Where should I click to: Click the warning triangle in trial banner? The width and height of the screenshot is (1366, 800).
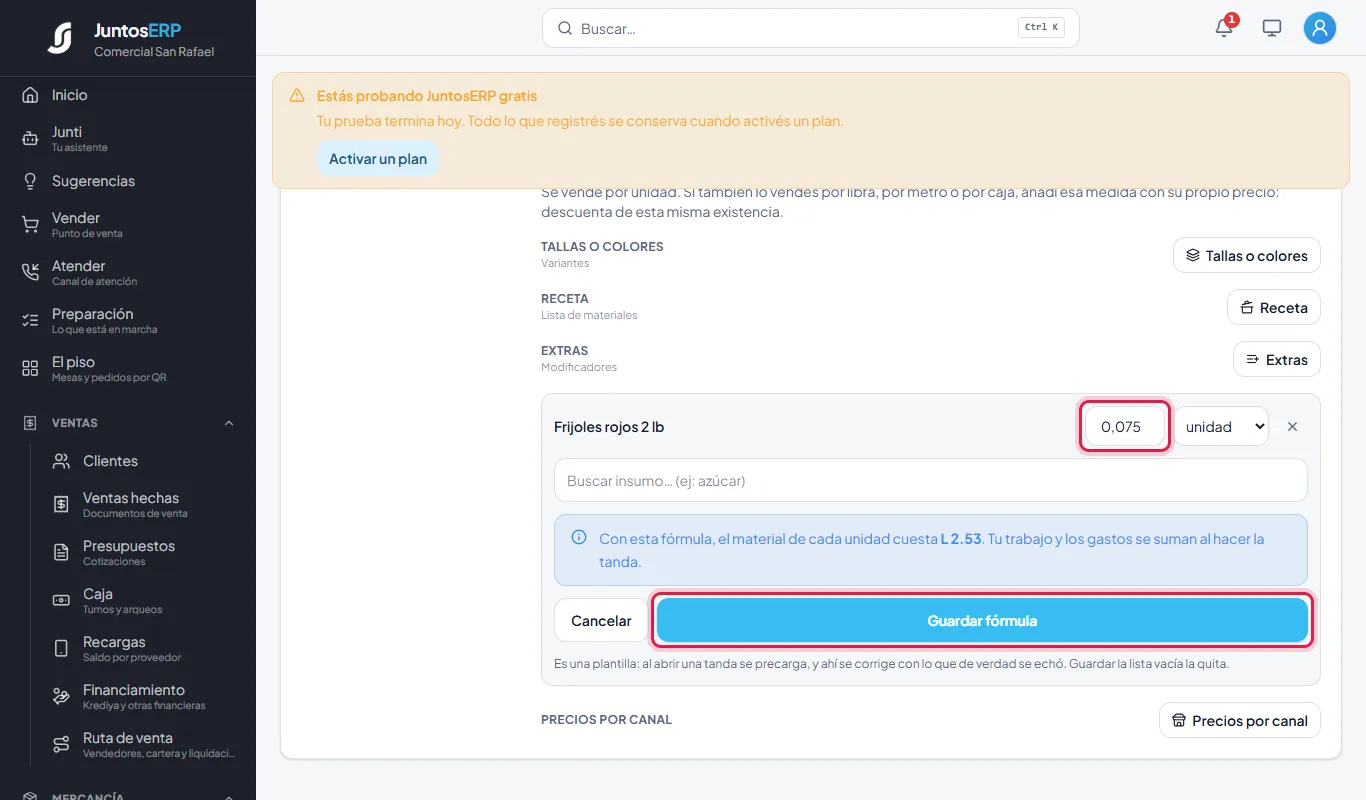pyautogui.click(x=297, y=96)
